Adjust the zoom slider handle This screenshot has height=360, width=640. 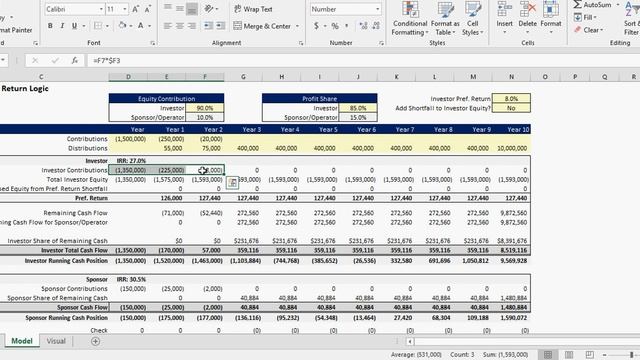click(x=632, y=355)
